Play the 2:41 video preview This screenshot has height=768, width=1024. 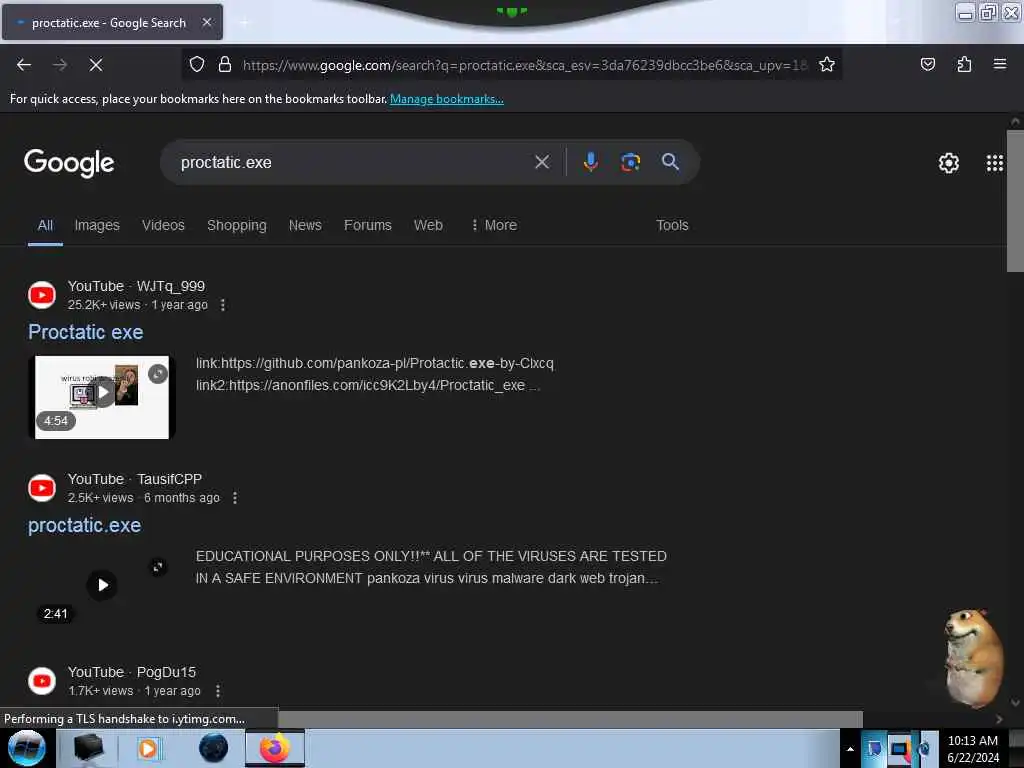pyautogui.click(x=102, y=585)
